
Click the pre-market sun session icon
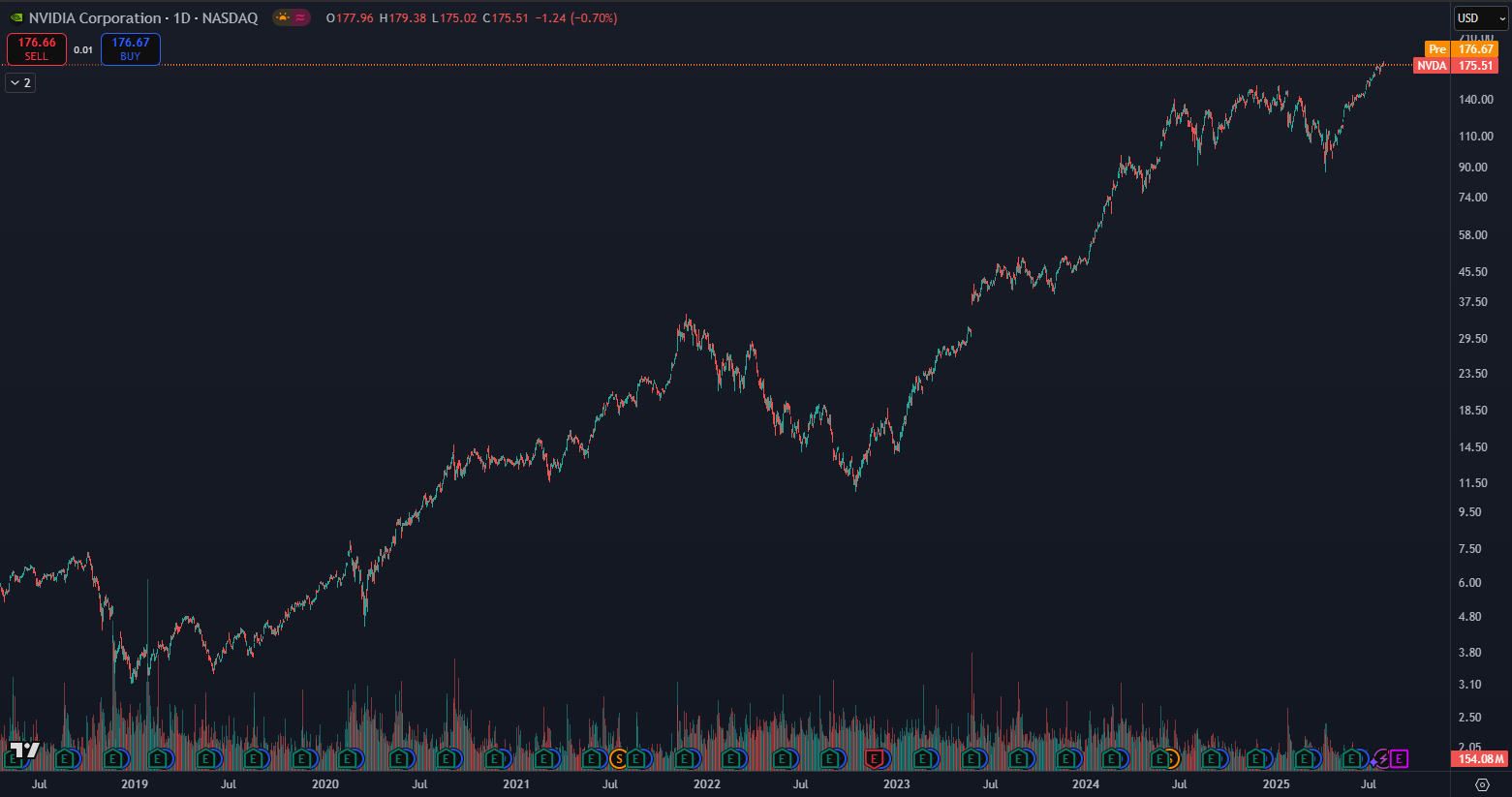point(283,17)
